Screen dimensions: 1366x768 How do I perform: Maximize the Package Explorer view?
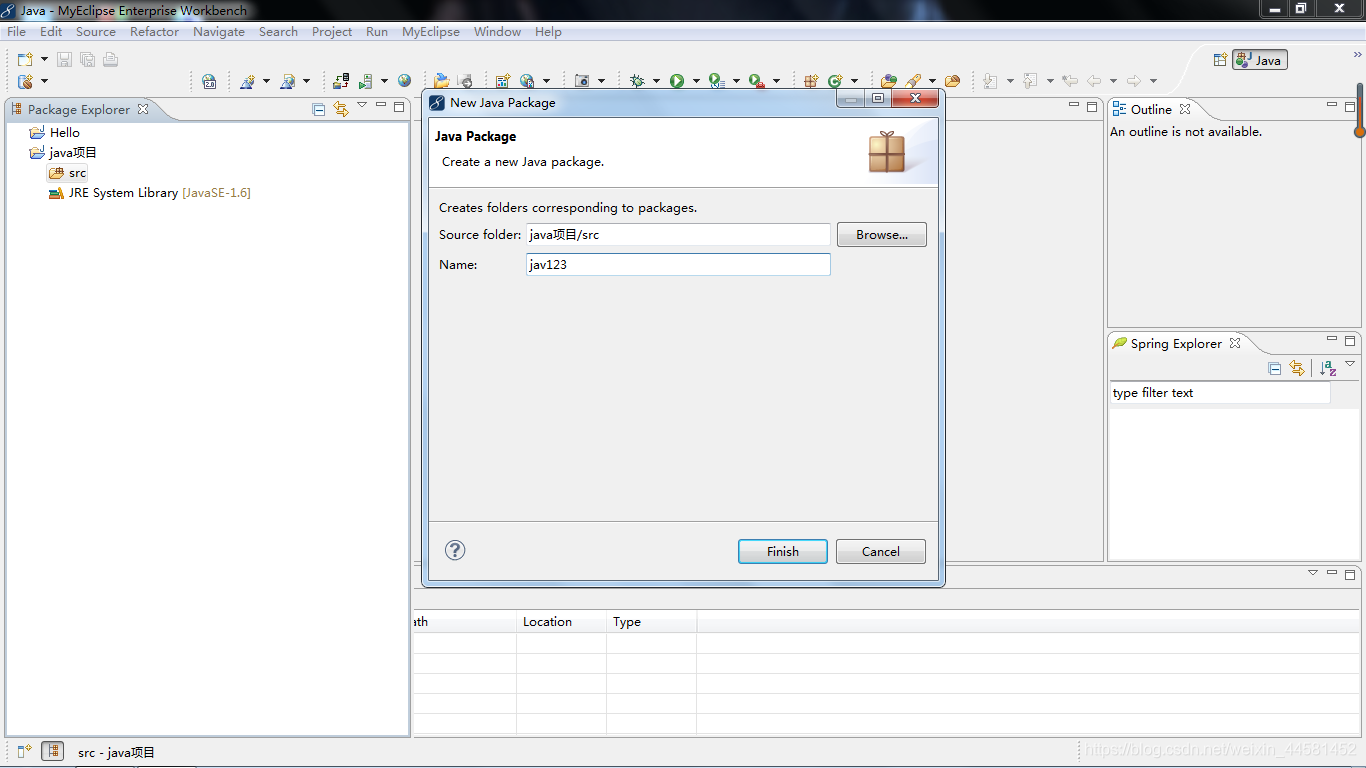click(399, 106)
